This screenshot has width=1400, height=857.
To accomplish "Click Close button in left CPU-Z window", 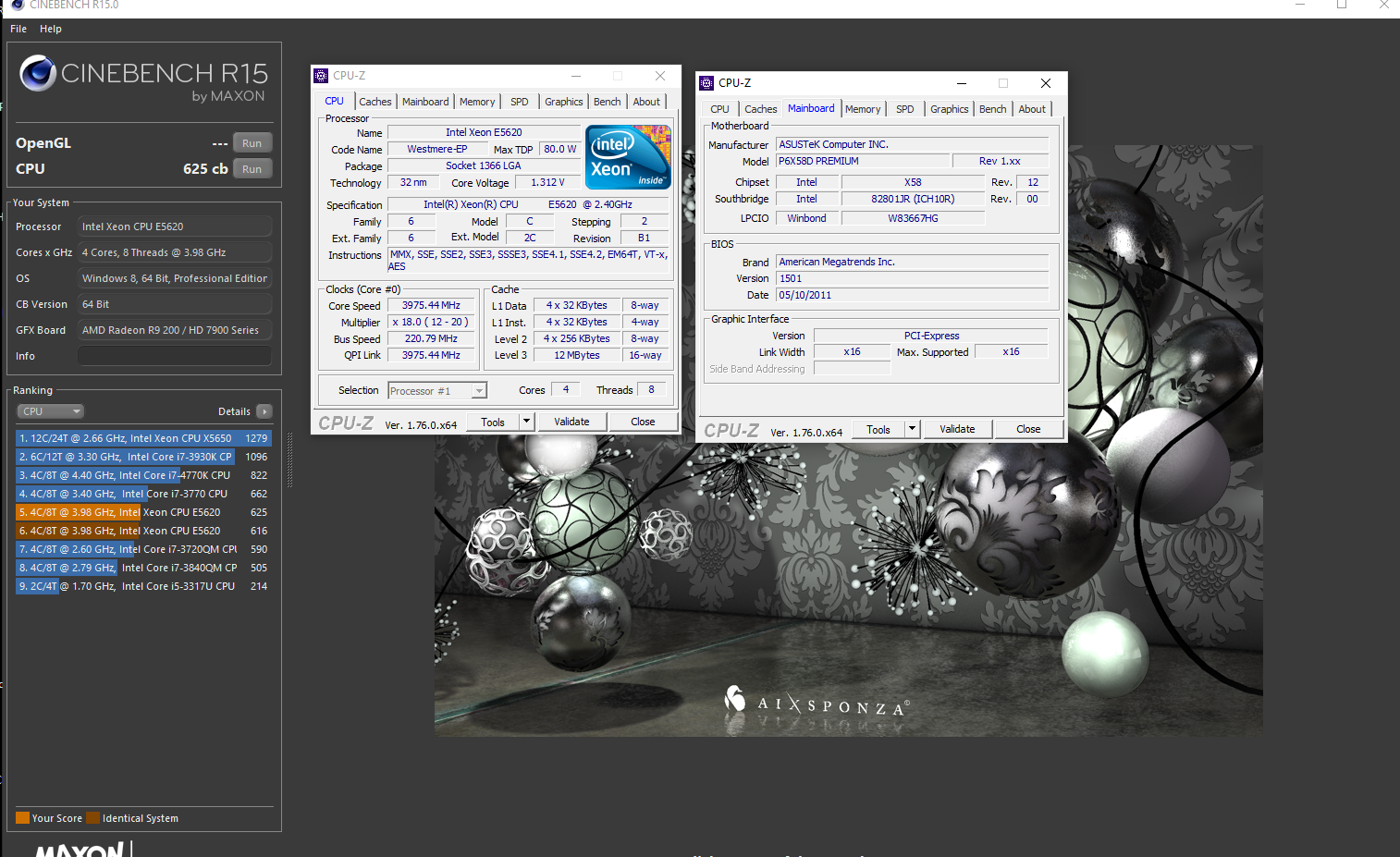I will coord(643,422).
